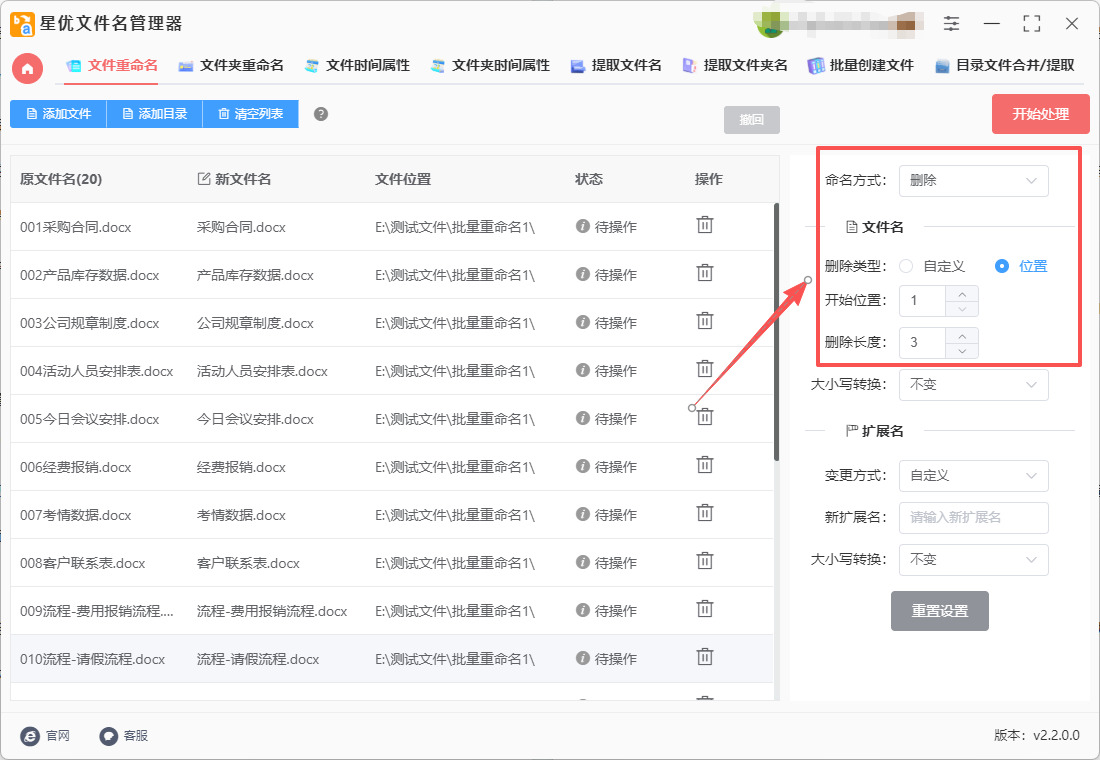Click trash icon for 004活动人员安排表.docx
This screenshot has width=1100, height=760.
704,368
